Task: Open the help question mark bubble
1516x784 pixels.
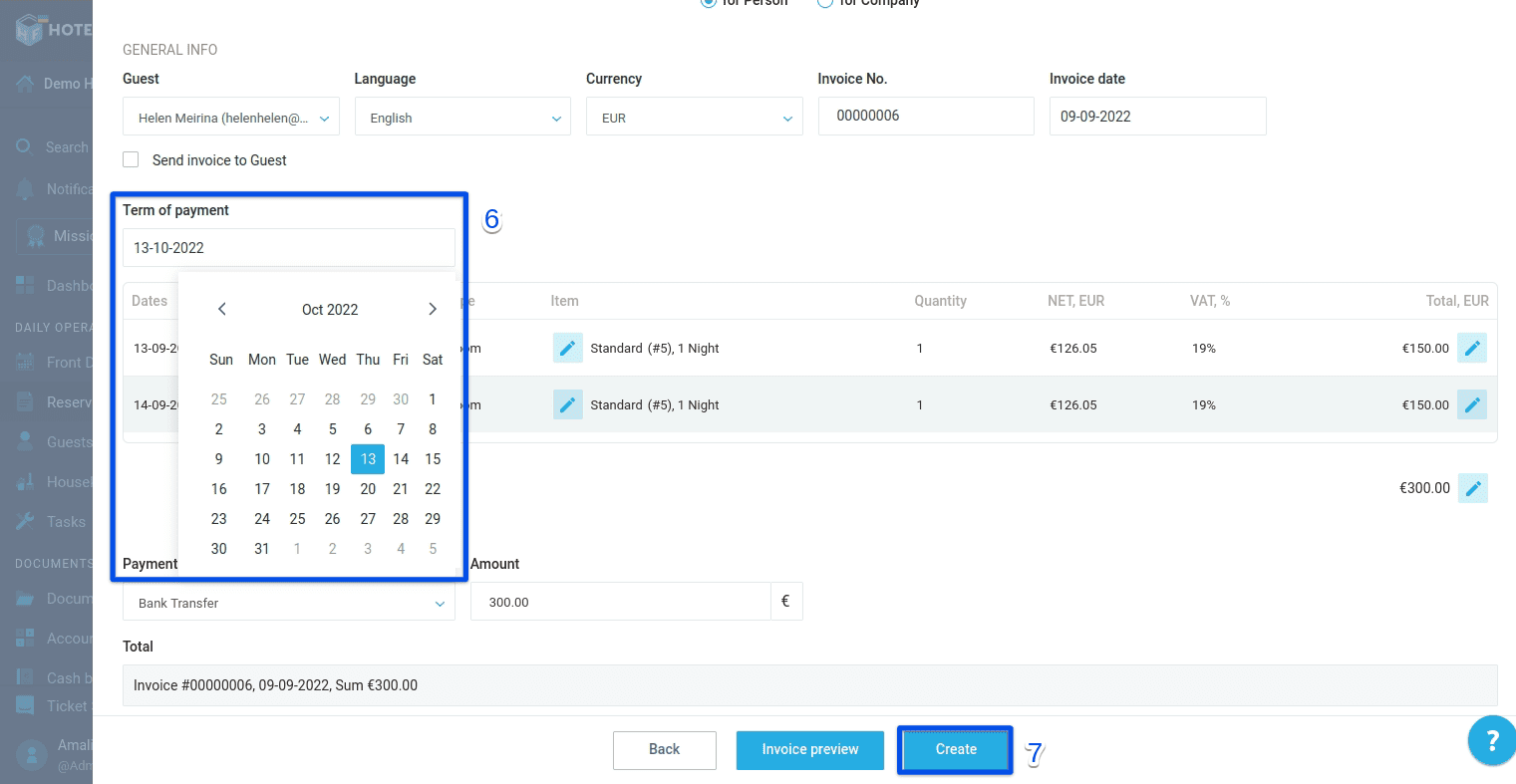Action: tap(1491, 741)
